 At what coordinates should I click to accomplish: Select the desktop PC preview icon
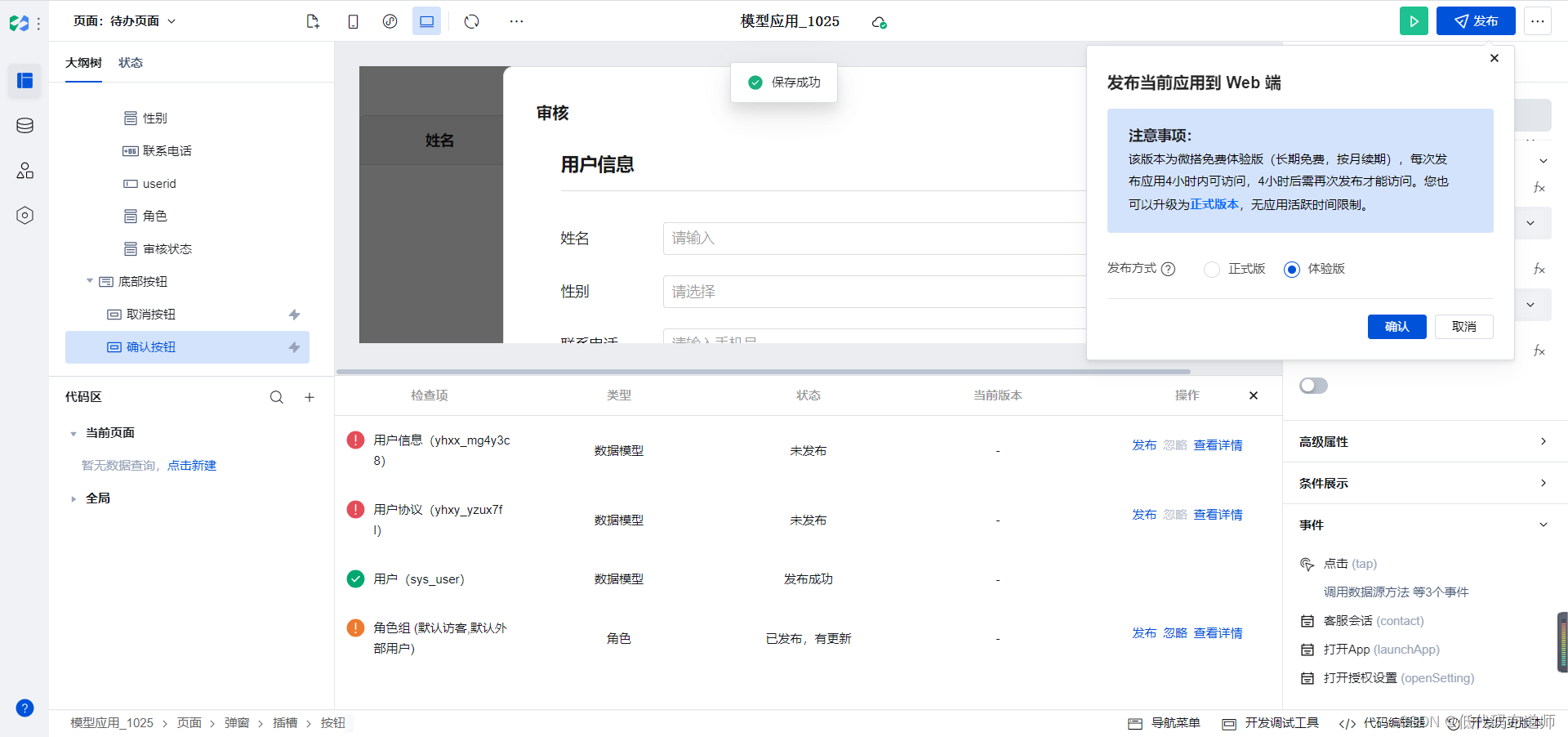tap(426, 21)
